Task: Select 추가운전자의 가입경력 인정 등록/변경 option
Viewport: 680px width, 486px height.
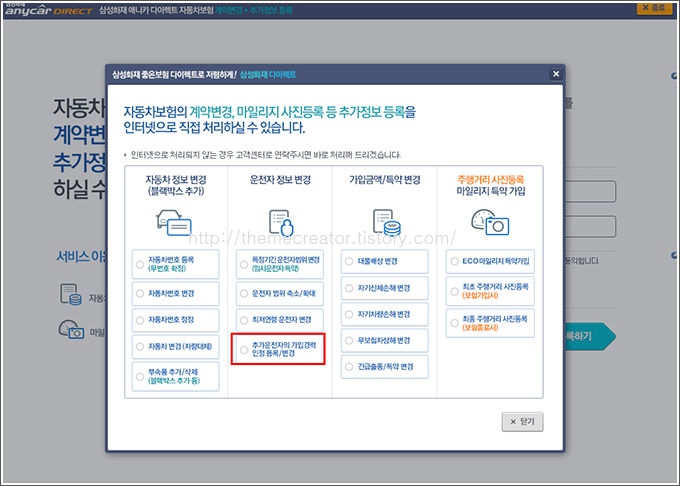Action: pyautogui.click(x=278, y=349)
